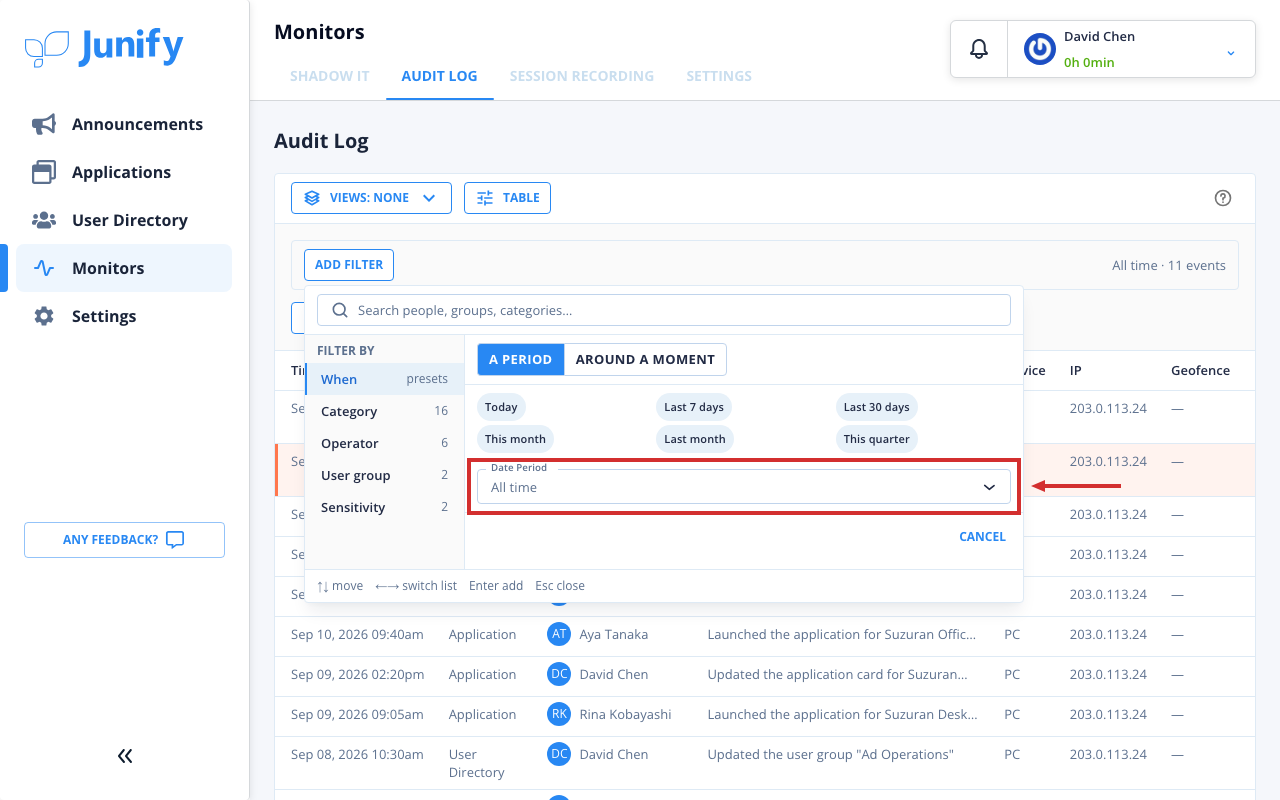Choose the This quarter preset
Image resolution: width=1280 pixels, height=800 pixels.
point(876,439)
